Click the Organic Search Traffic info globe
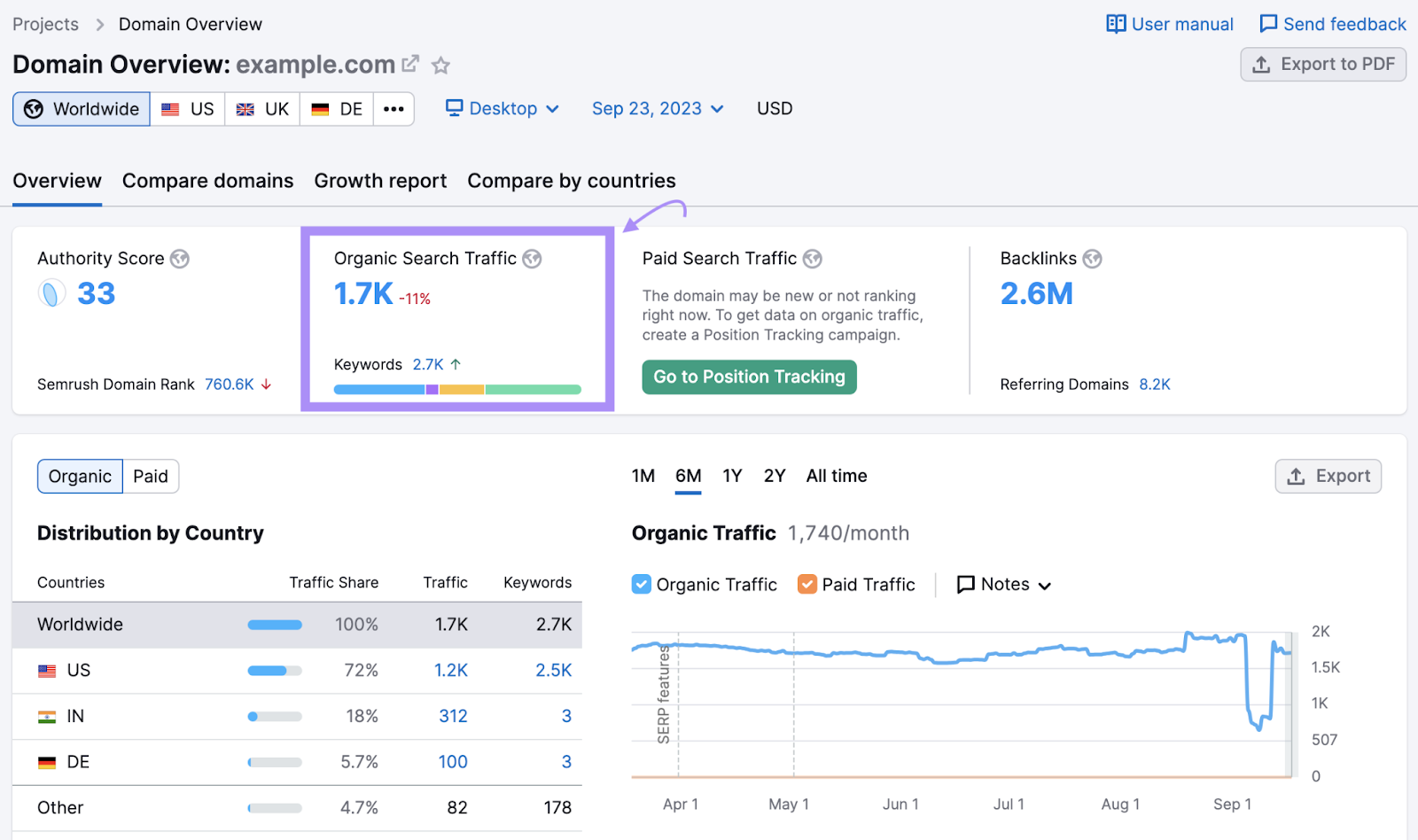The width and height of the screenshot is (1418, 840). tap(533, 259)
